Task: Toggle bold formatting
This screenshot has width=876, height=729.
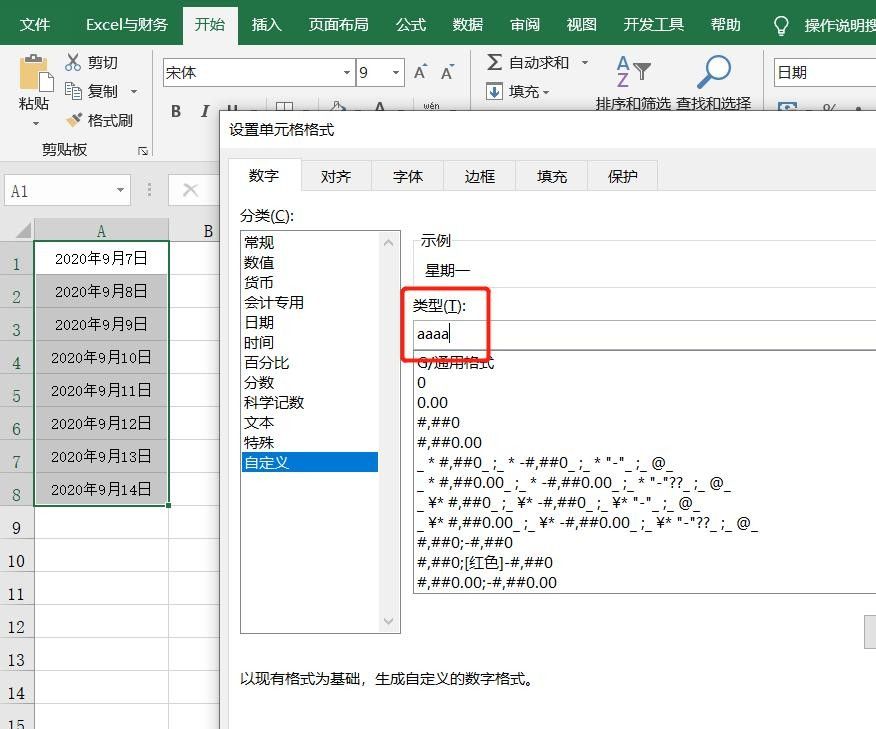Action: pos(175,112)
